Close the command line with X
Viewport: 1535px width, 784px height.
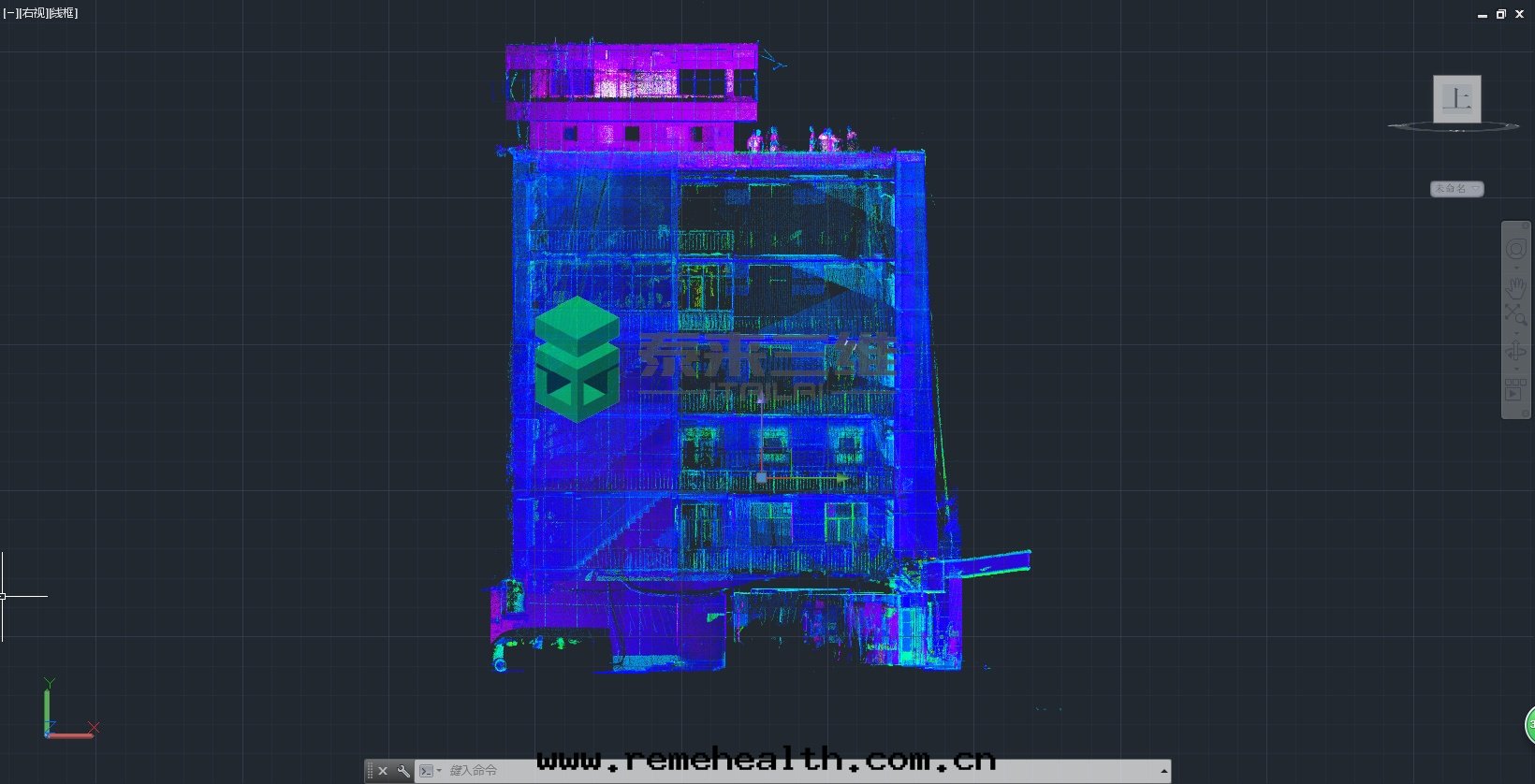tap(383, 771)
